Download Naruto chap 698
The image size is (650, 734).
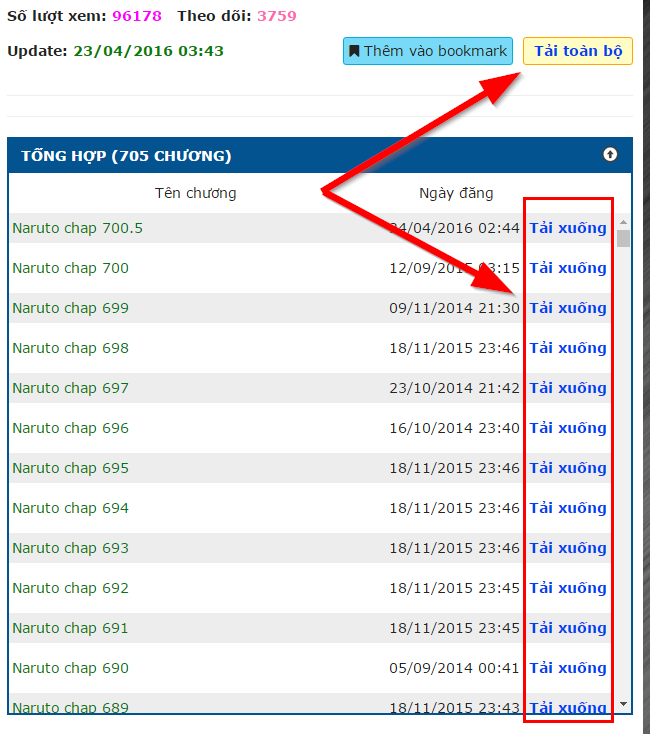pos(568,348)
